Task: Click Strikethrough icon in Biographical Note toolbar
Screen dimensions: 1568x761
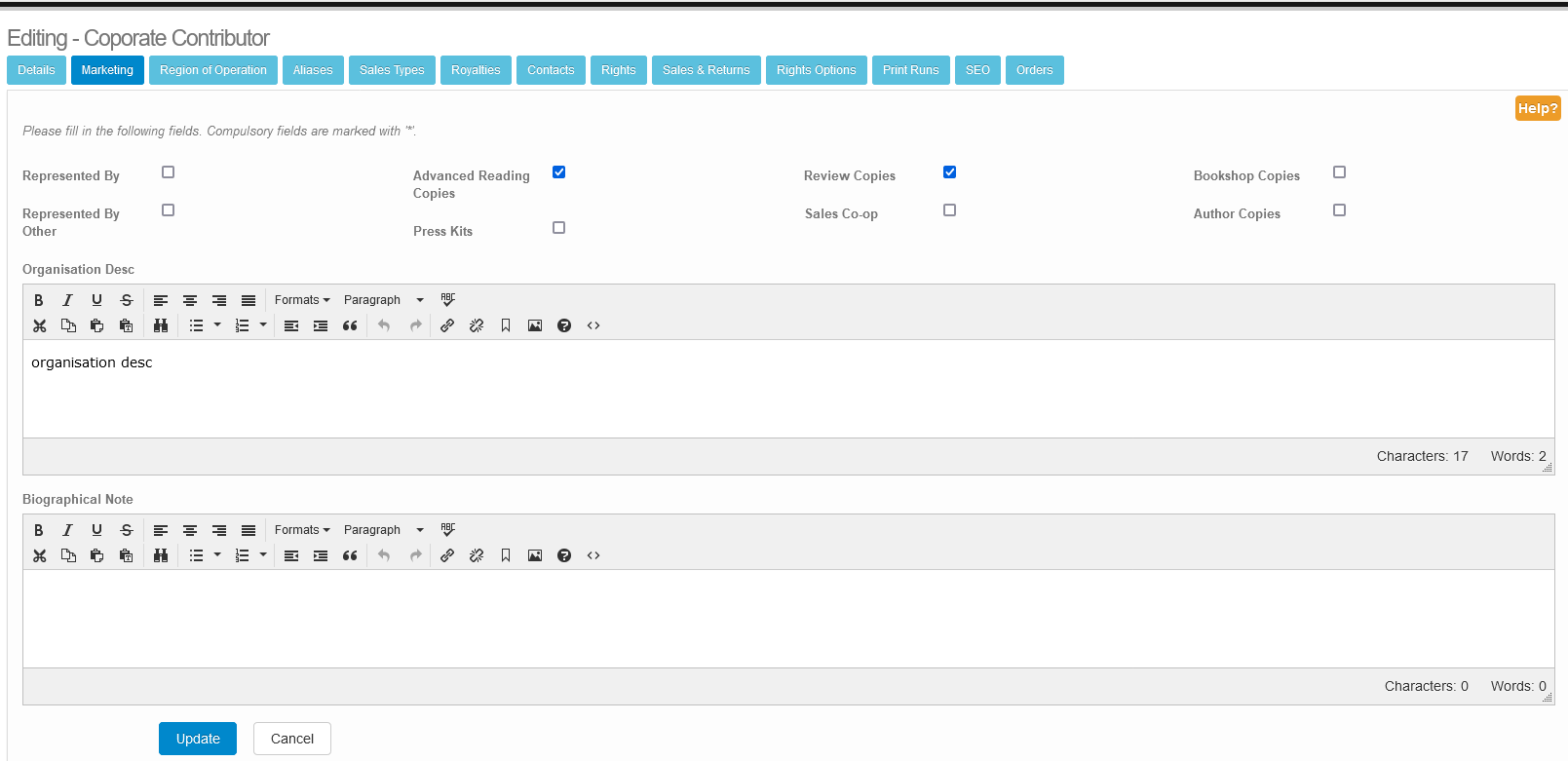Action: (x=127, y=530)
